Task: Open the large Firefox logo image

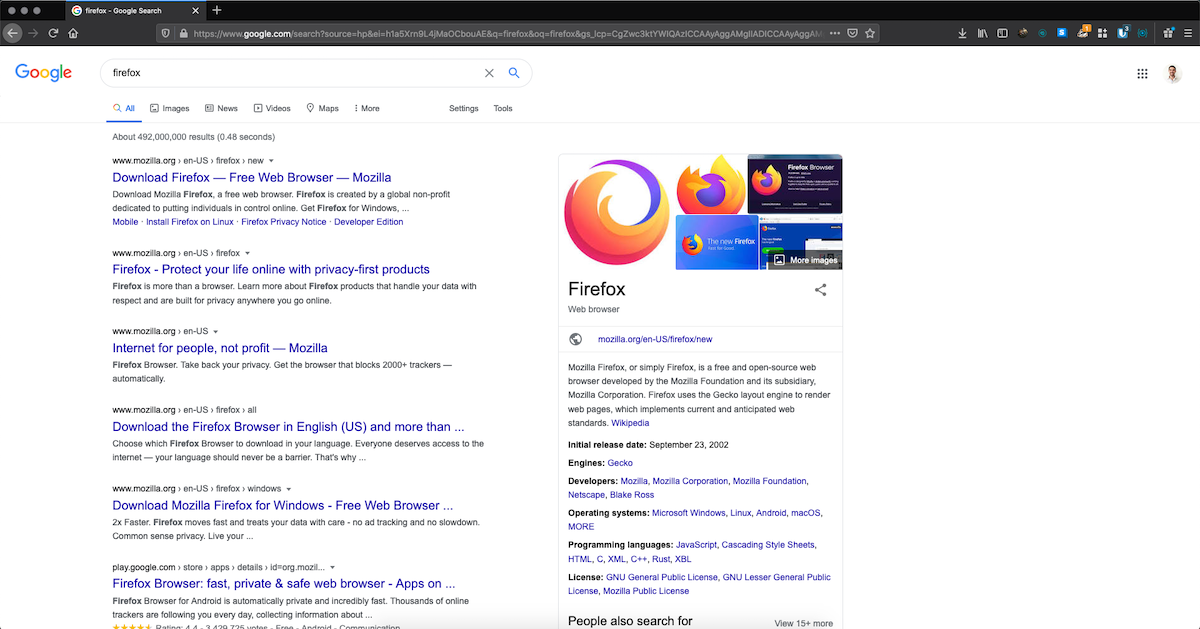Action: pos(619,213)
